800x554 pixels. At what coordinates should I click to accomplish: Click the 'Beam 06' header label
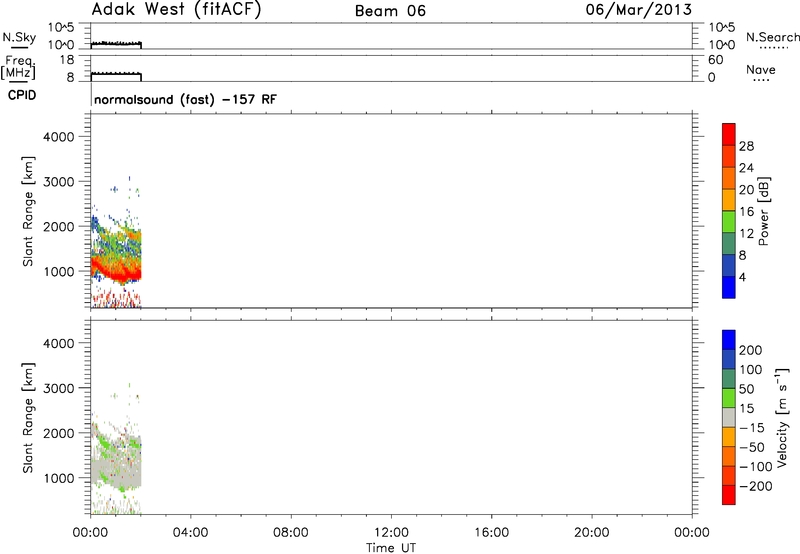point(390,11)
